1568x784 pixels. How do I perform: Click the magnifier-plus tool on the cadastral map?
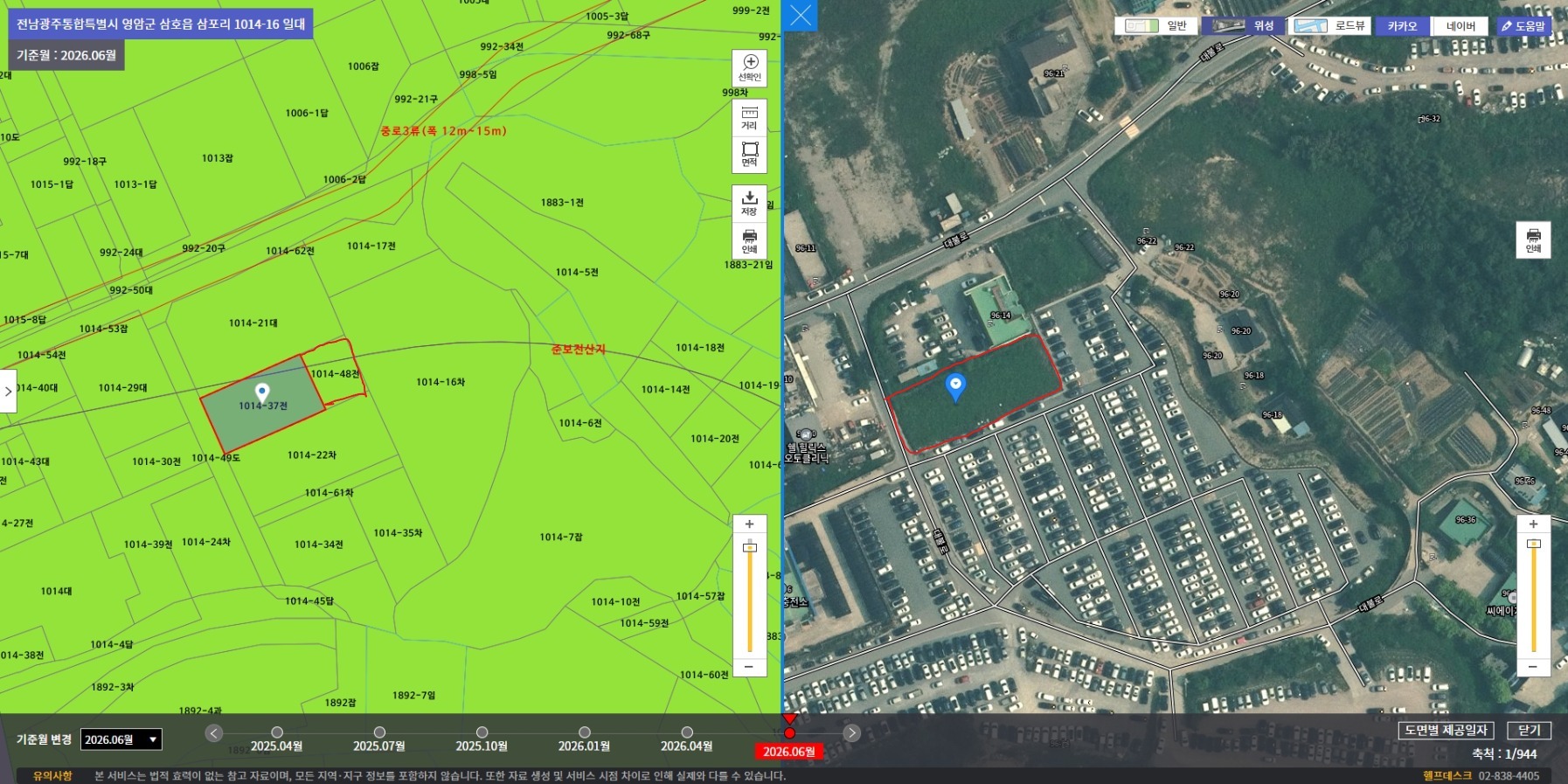(x=750, y=68)
